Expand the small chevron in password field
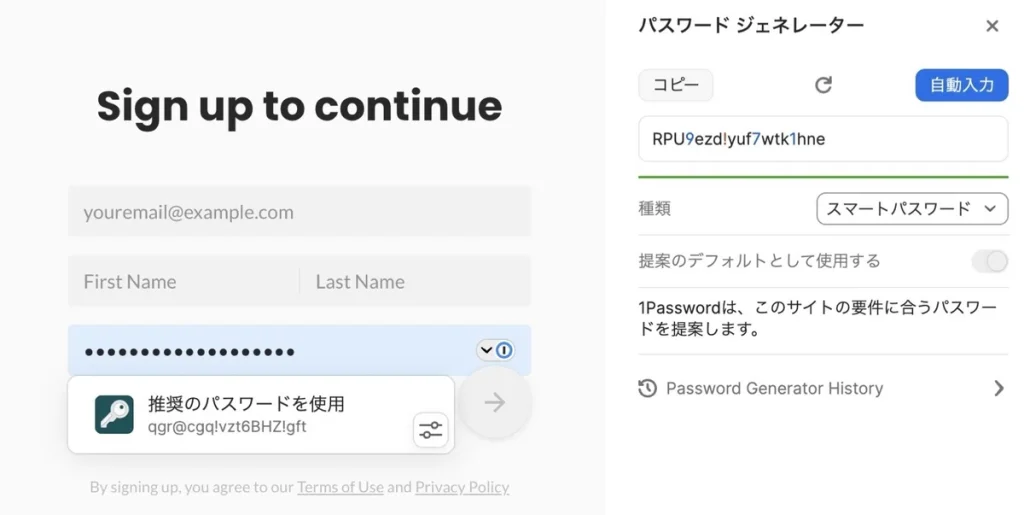This screenshot has width=1024, height=515. tap(487, 350)
